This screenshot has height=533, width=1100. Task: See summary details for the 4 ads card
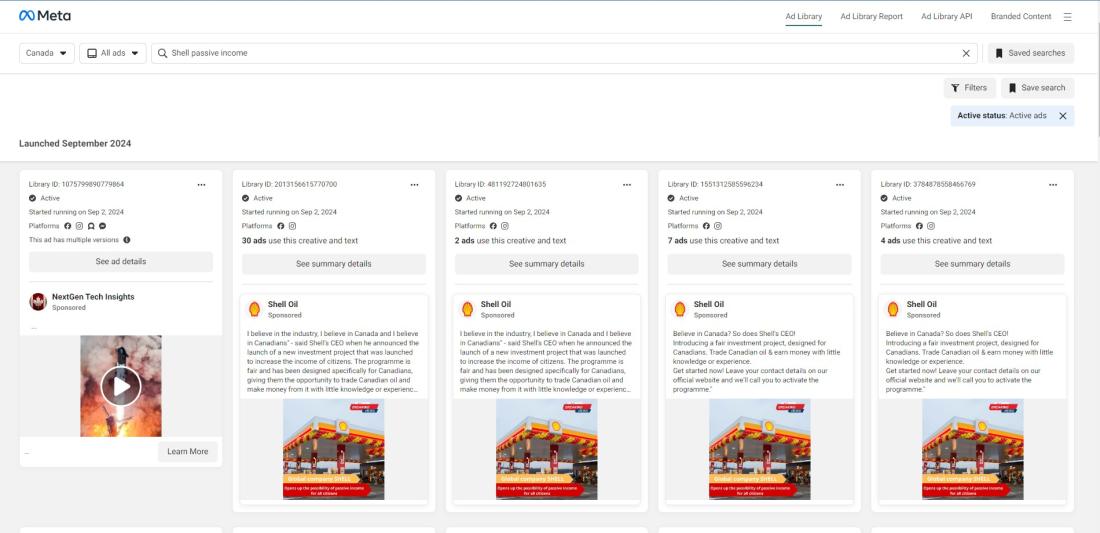(x=972, y=264)
